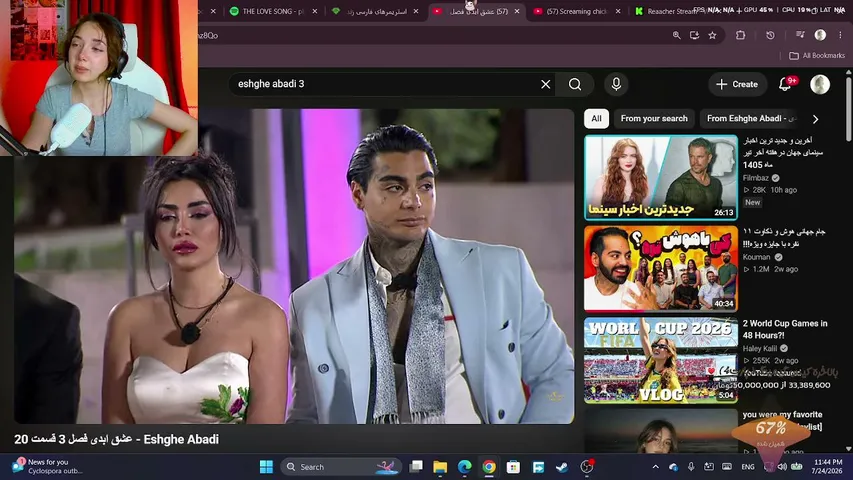Open the Chrome history clock icon

[x=770, y=35]
